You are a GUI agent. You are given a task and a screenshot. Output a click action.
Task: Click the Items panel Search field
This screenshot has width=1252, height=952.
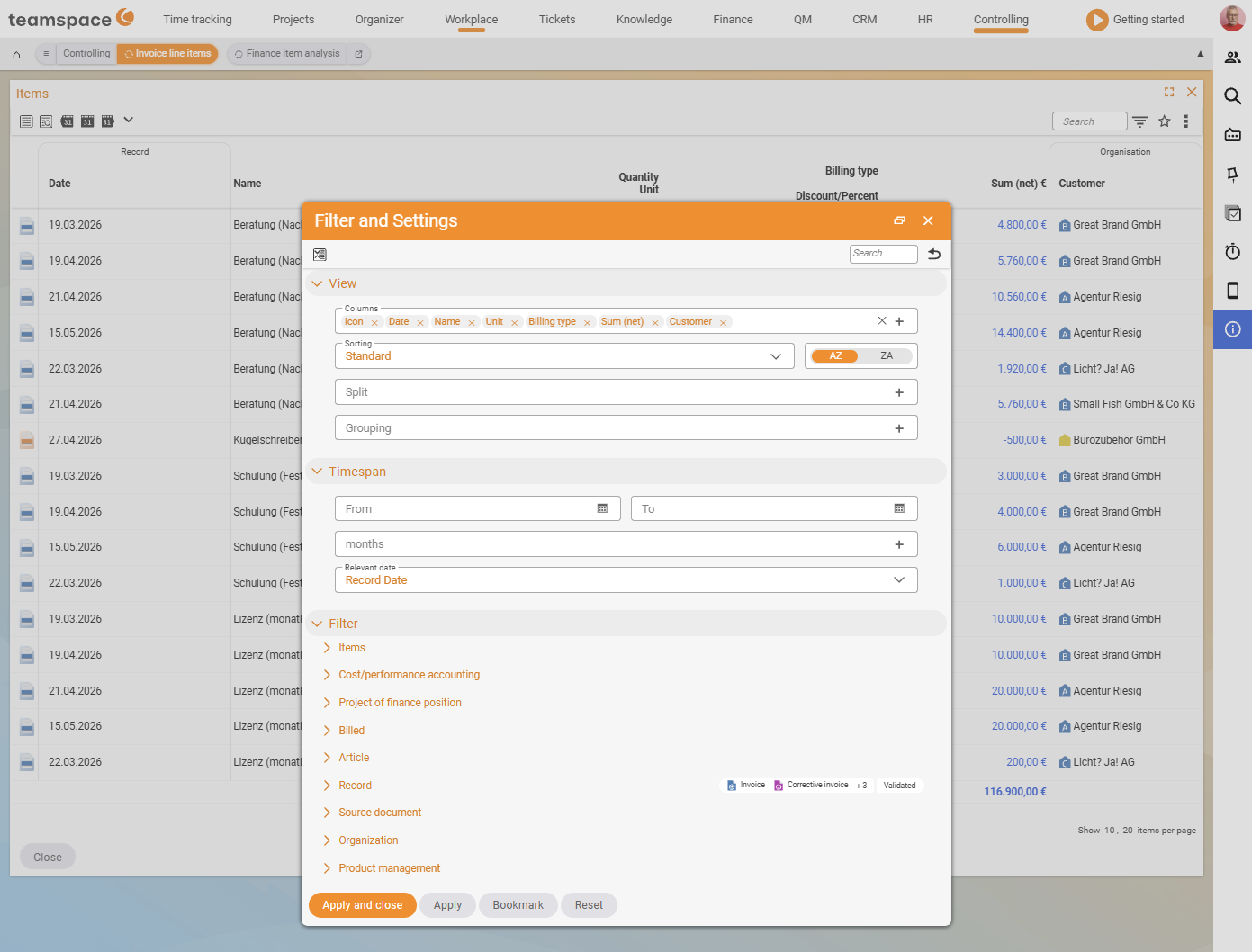click(x=1089, y=121)
